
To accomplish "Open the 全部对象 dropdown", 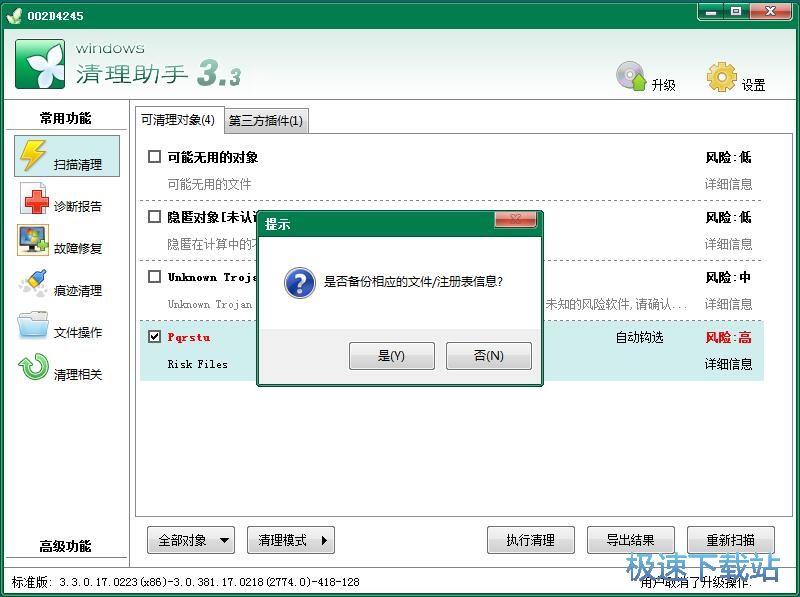I will coord(191,540).
